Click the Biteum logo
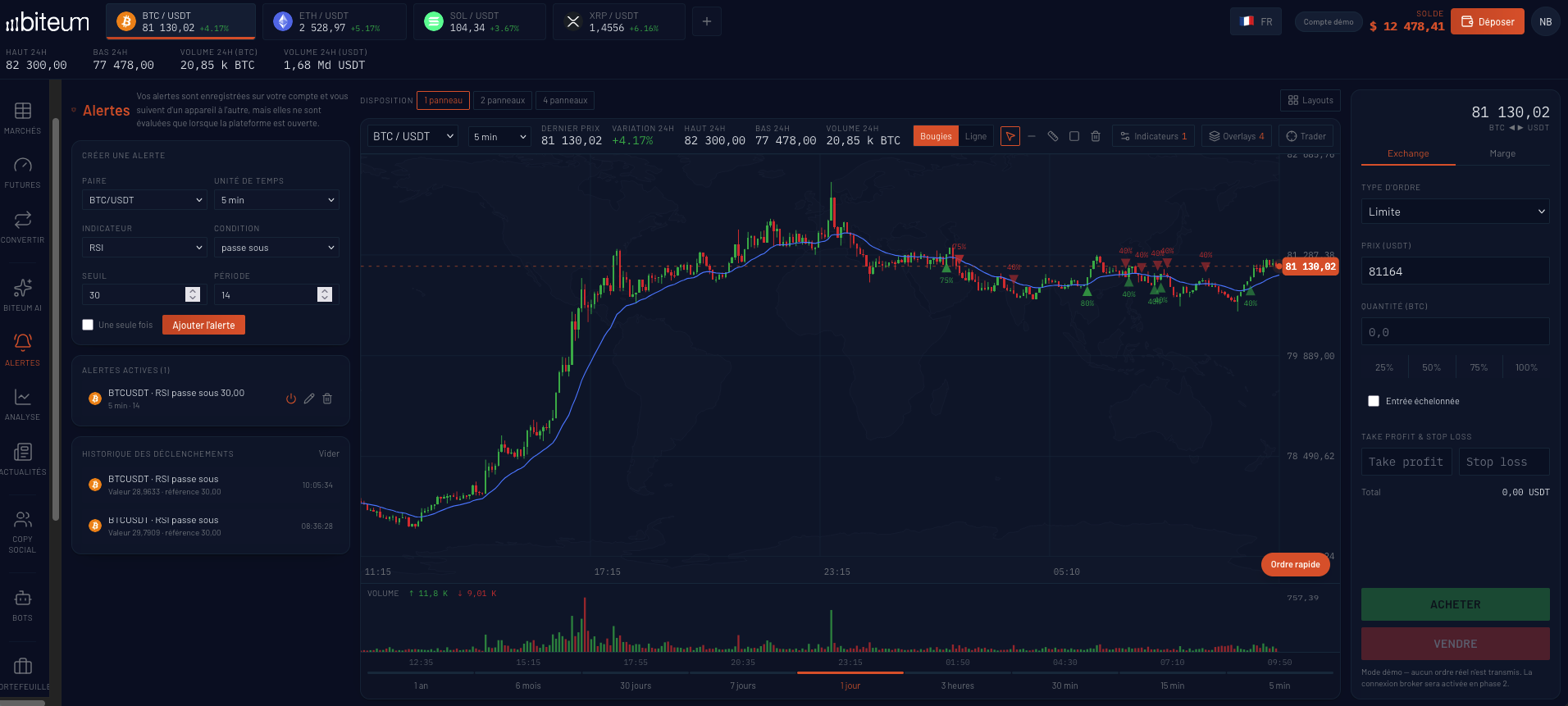Viewport: 1568px width, 706px height. click(x=48, y=22)
